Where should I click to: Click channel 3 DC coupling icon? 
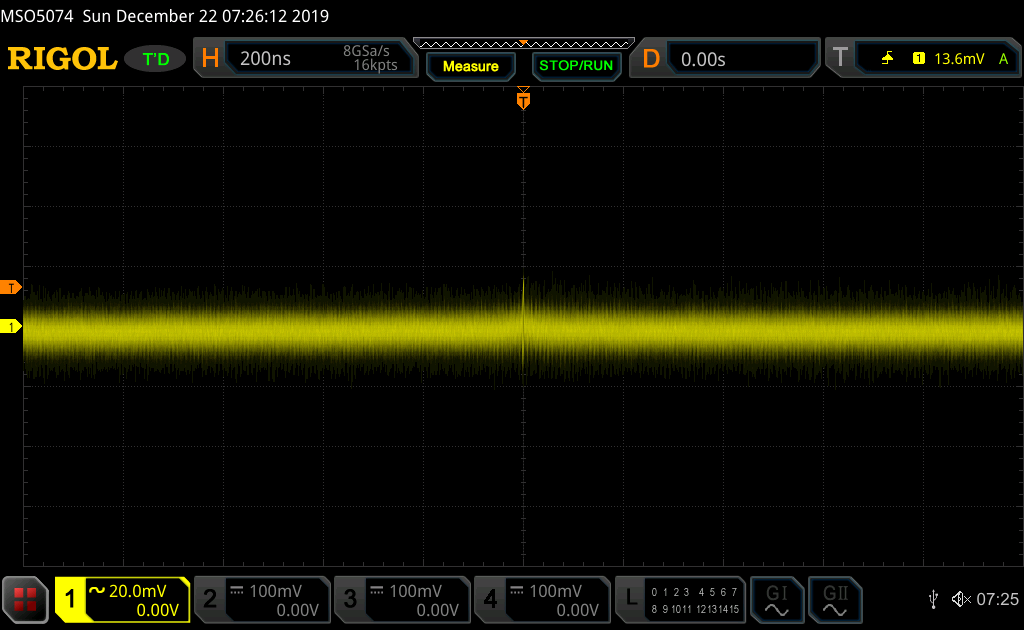click(377, 590)
